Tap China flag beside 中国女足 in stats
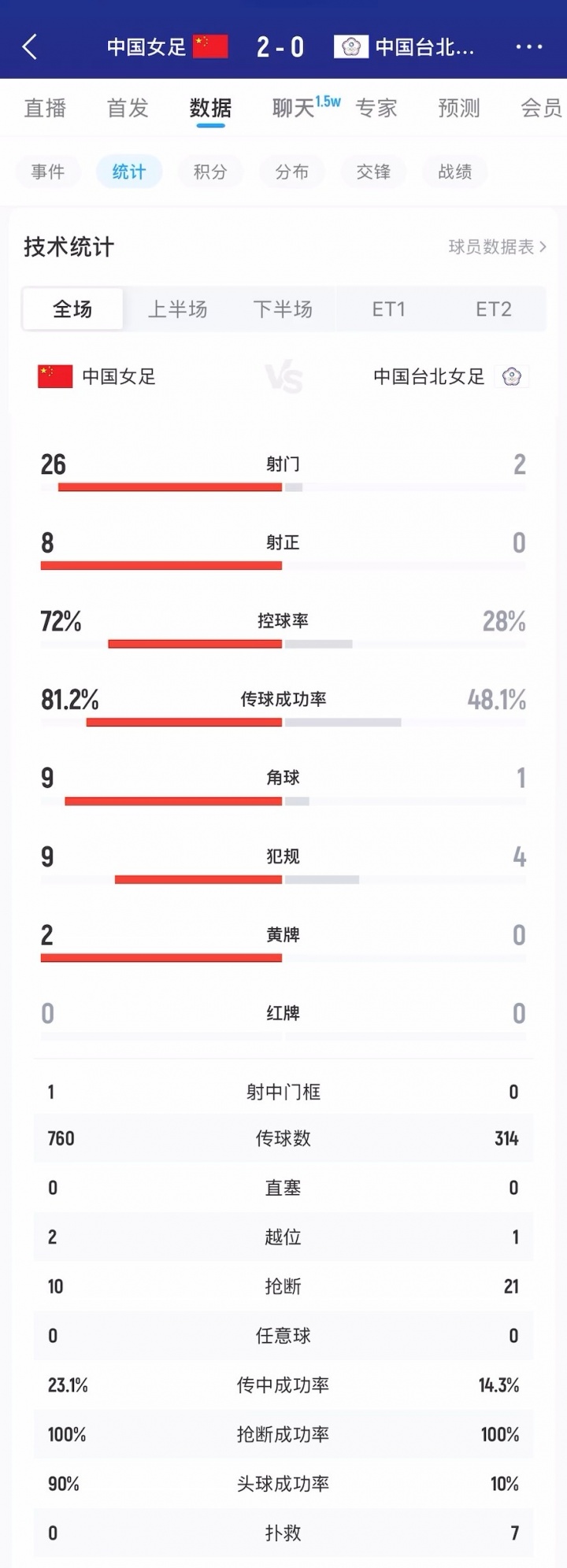This screenshot has height=1568, width=567. point(55,377)
